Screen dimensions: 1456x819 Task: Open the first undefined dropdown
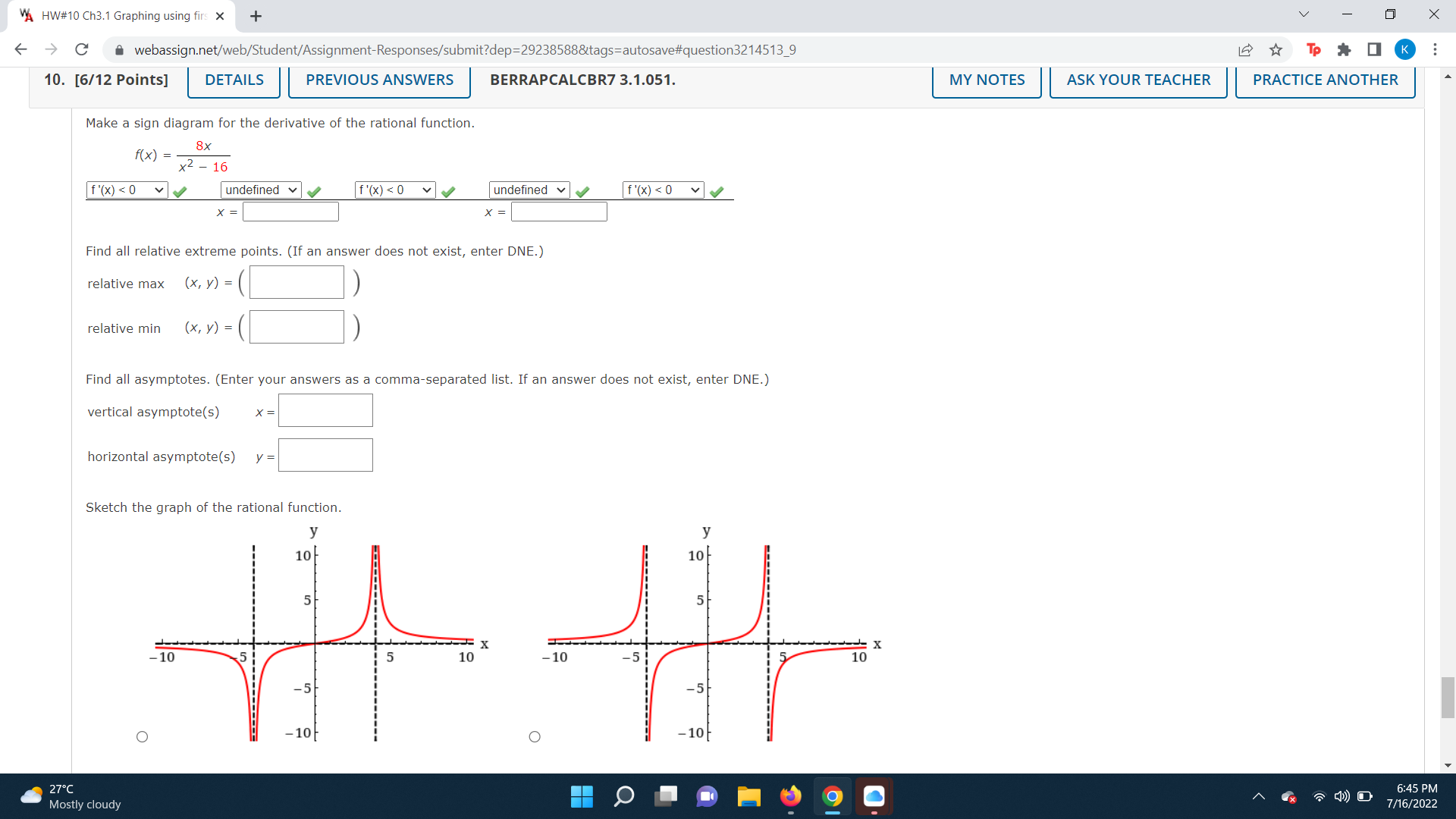259,190
